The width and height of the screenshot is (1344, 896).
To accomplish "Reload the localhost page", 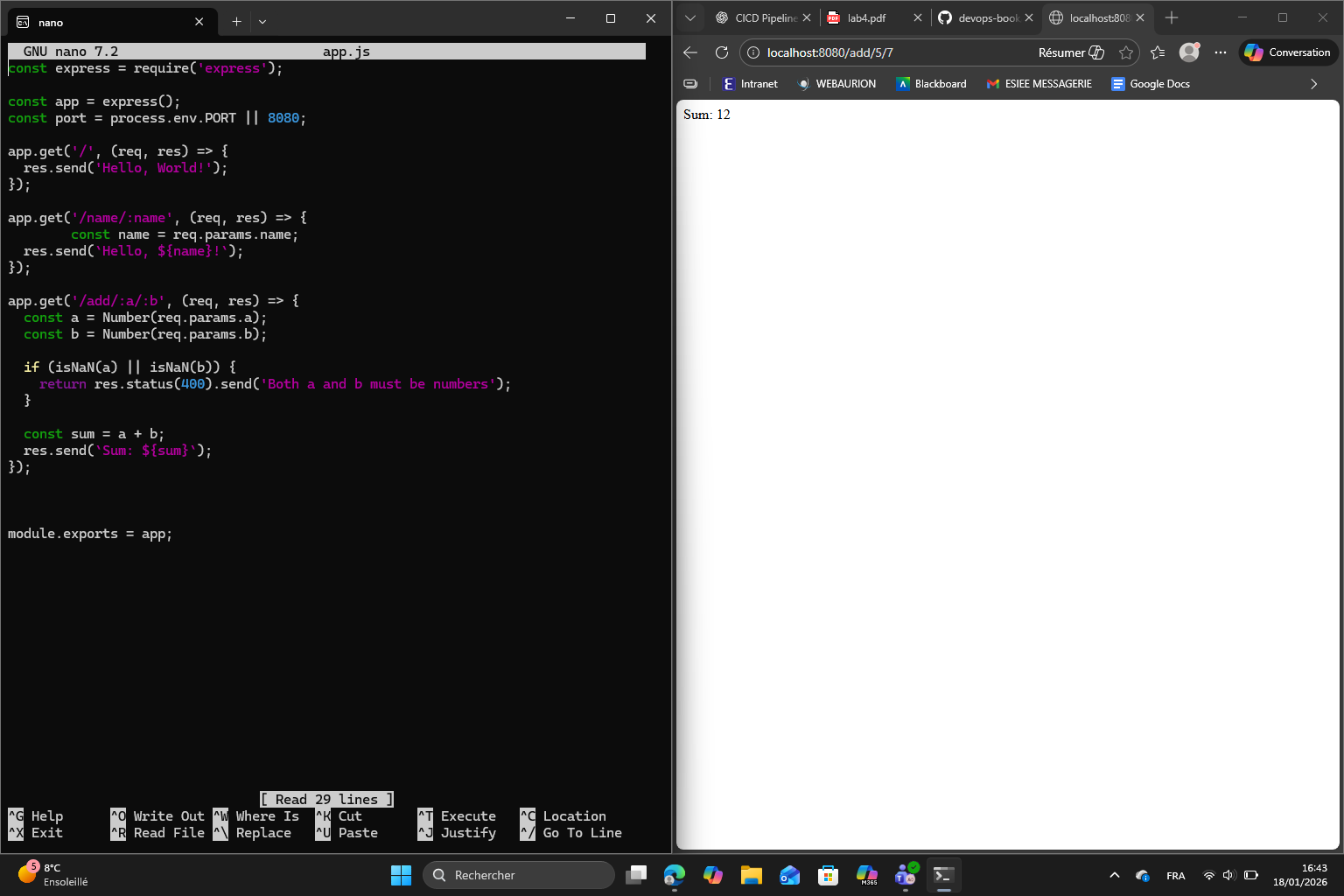I will tap(722, 52).
